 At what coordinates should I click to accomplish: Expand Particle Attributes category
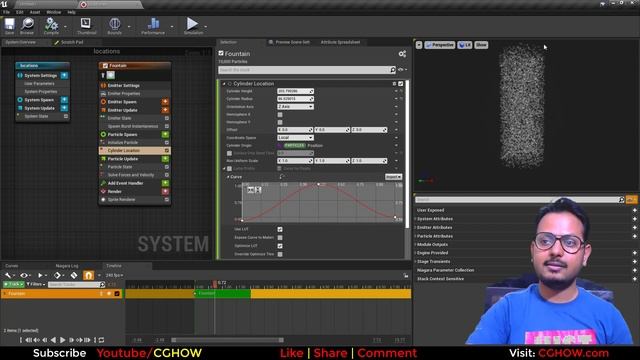[x=416, y=236]
